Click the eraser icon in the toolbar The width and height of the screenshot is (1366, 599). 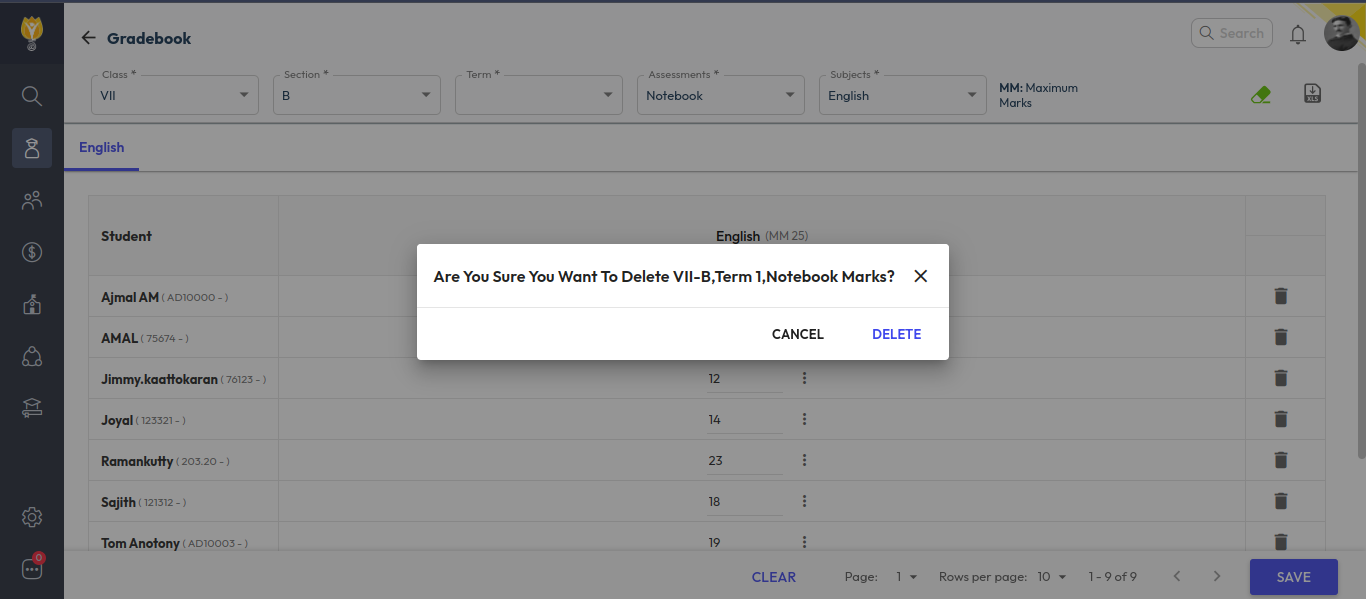click(1260, 95)
